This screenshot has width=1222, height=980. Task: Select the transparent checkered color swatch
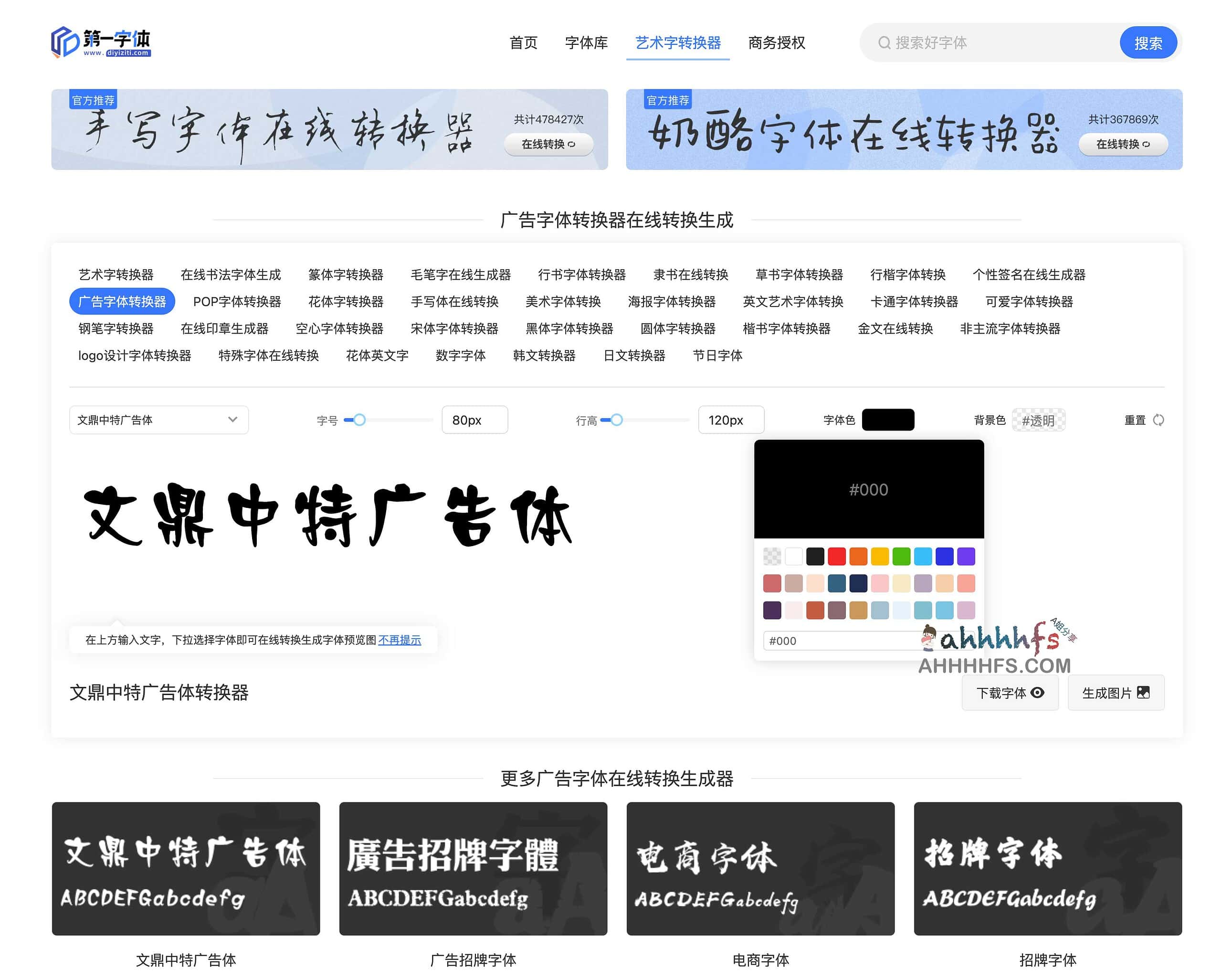click(772, 556)
